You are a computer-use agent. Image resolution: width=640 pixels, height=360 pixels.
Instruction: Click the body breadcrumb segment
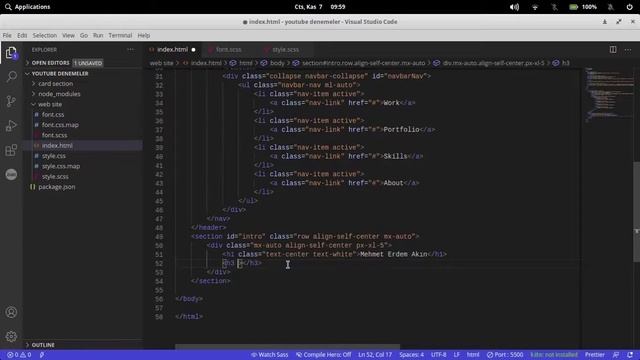pos(277,63)
